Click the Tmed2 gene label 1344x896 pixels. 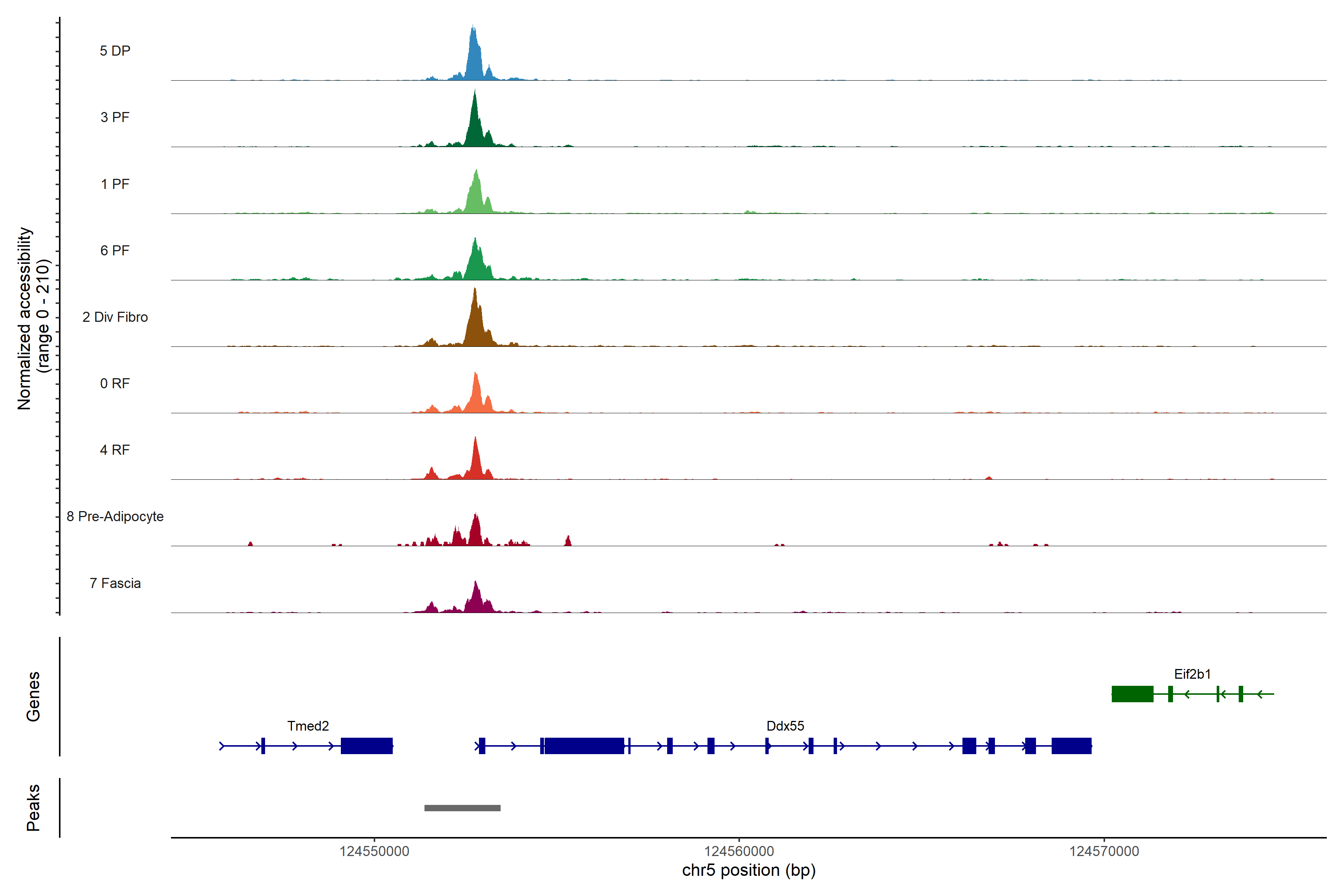pos(308,726)
